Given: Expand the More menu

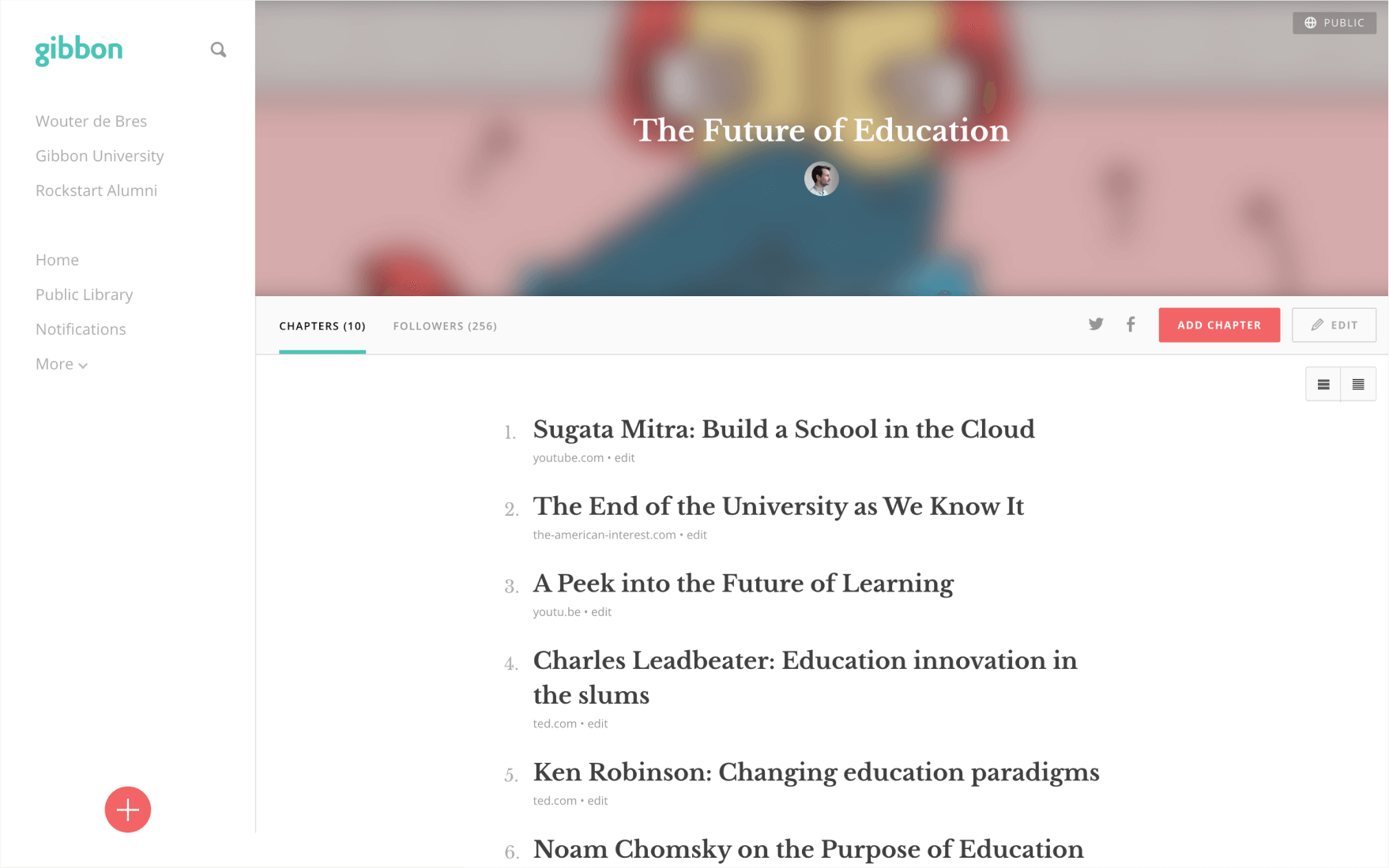Looking at the screenshot, I should click(x=62, y=364).
